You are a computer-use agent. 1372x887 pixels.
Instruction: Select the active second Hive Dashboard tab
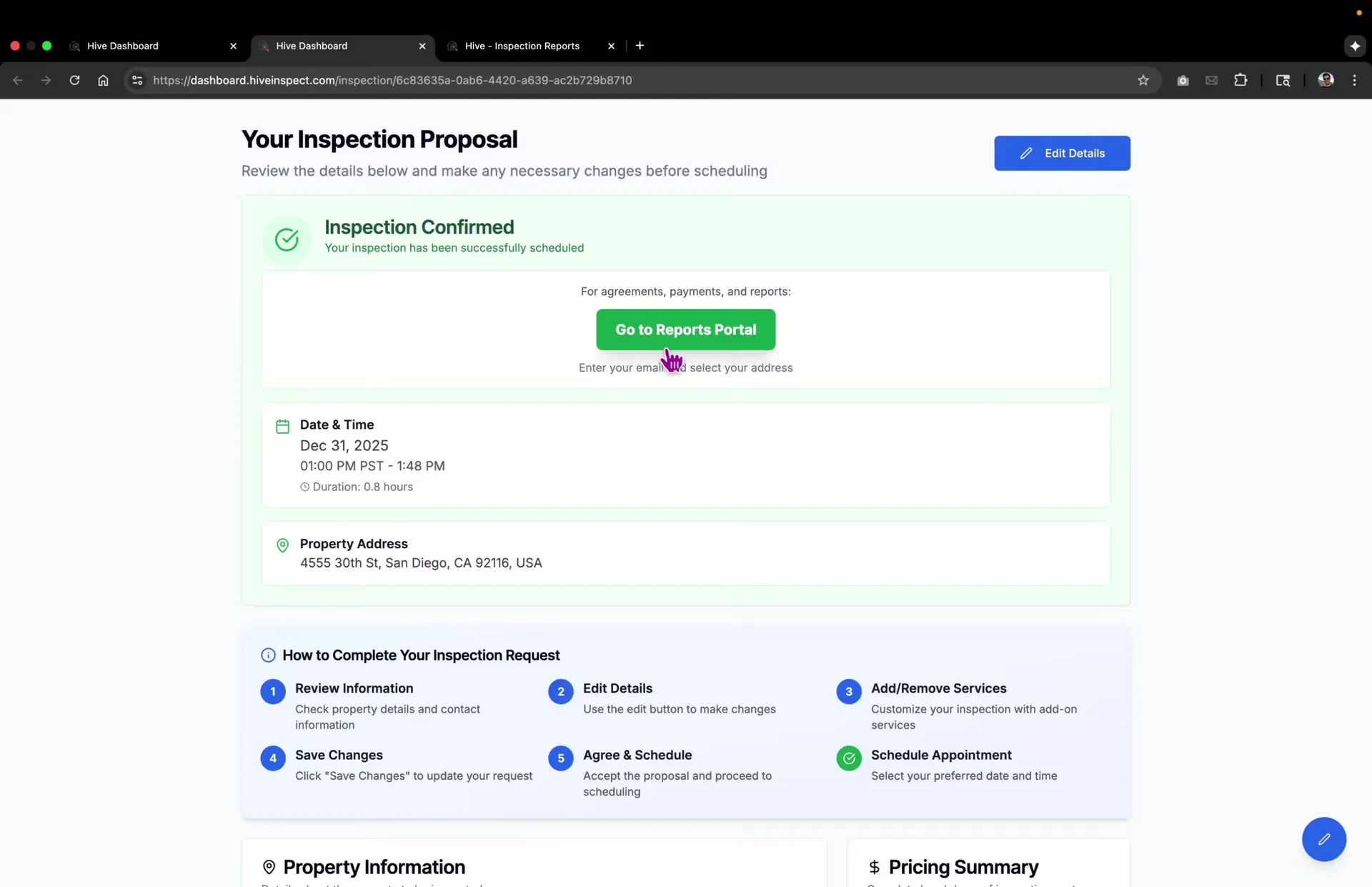(x=343, y=46)
